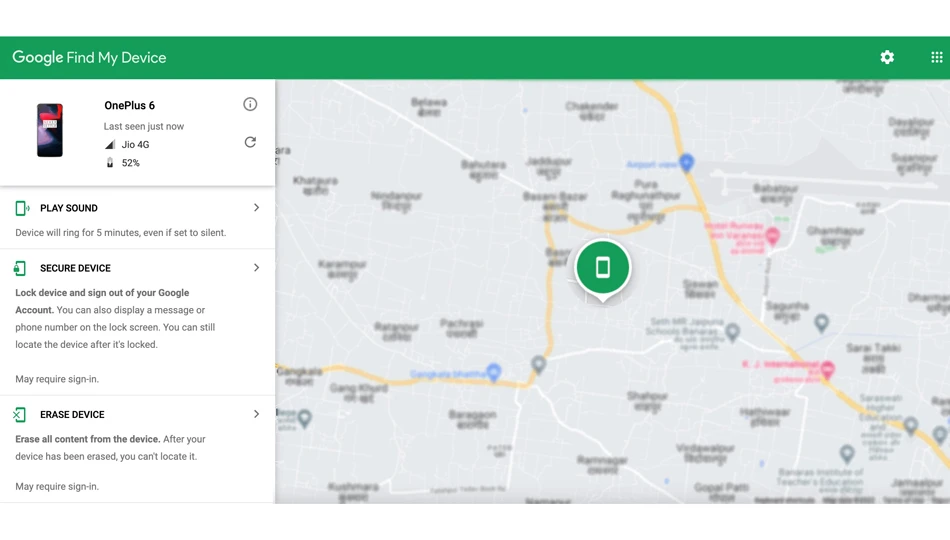Click the 'Last seen just now' text
This screenshot has width=950, height=540.
tap(144, 126)
